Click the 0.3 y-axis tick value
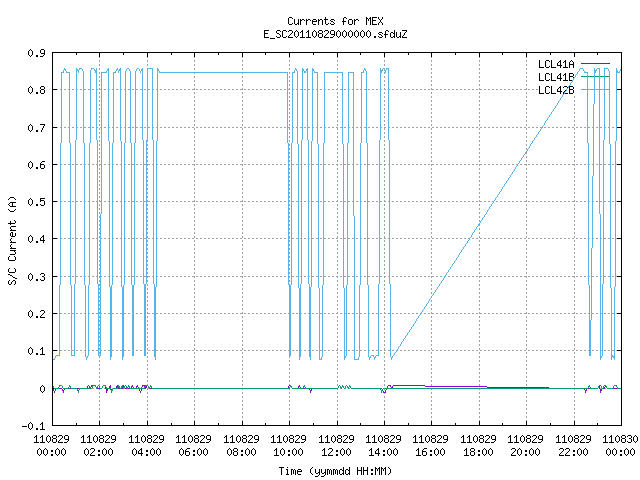The width and height of the screenshot is (640, 480). click(x=36, y=277)
